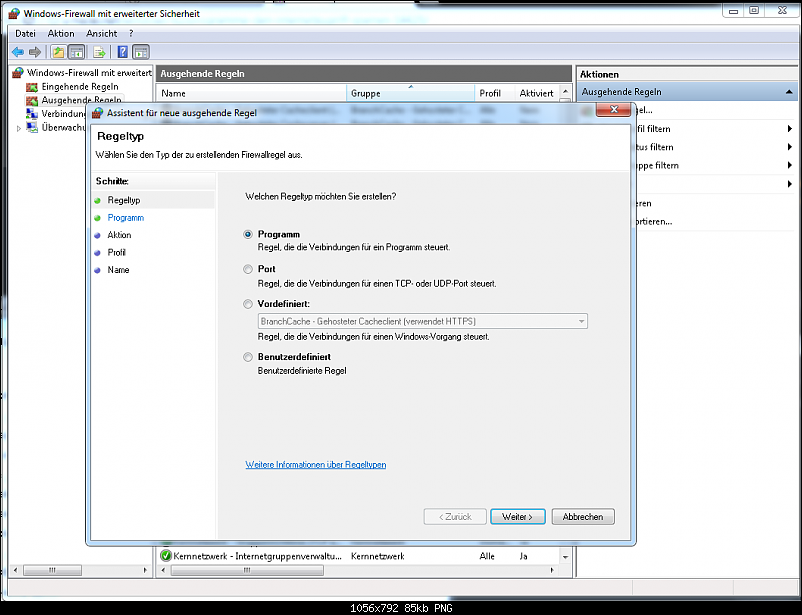The height and width of the screenshot is (615, 802).
Task: Click the Aktion step in the wizard steps
Action: (119, 235)
